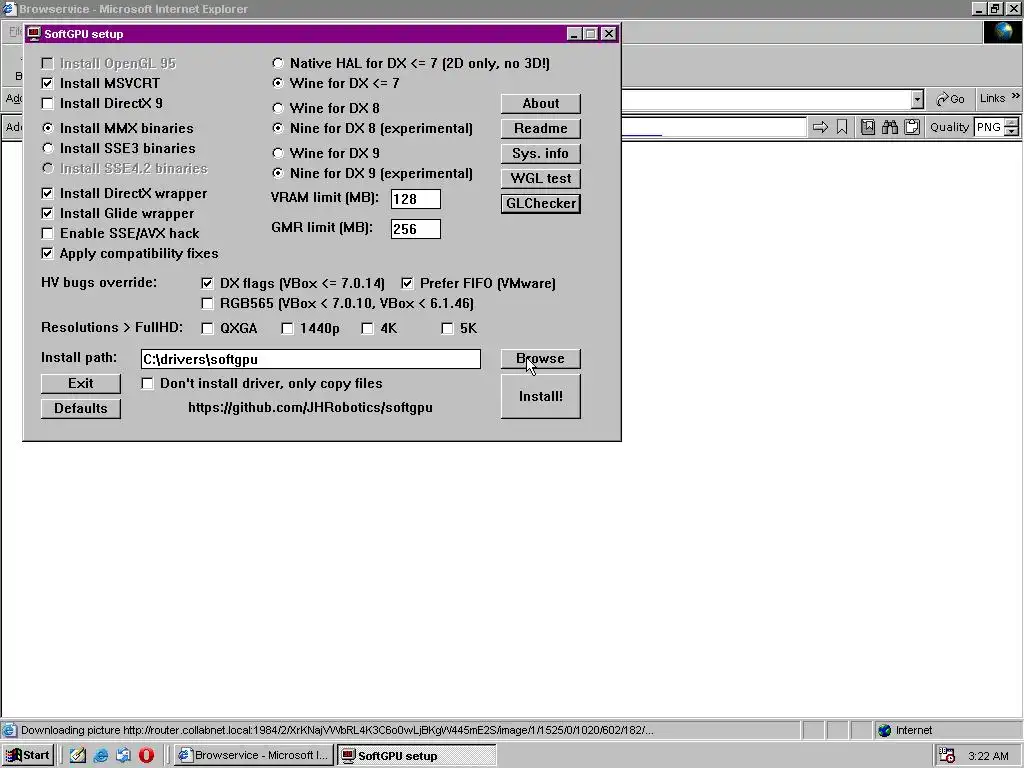The height and width of the screenshot is (768, 1024).
Task: Click the Go button in Internet Explorer
Action: 950,99
